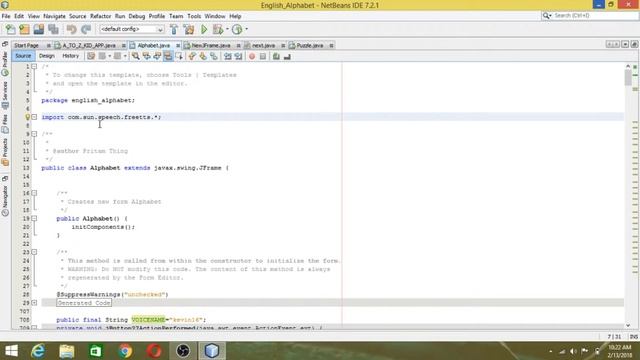Click the Uncomment code icon
The height and width of the screenshot is (360, 640).
point(287,56)
